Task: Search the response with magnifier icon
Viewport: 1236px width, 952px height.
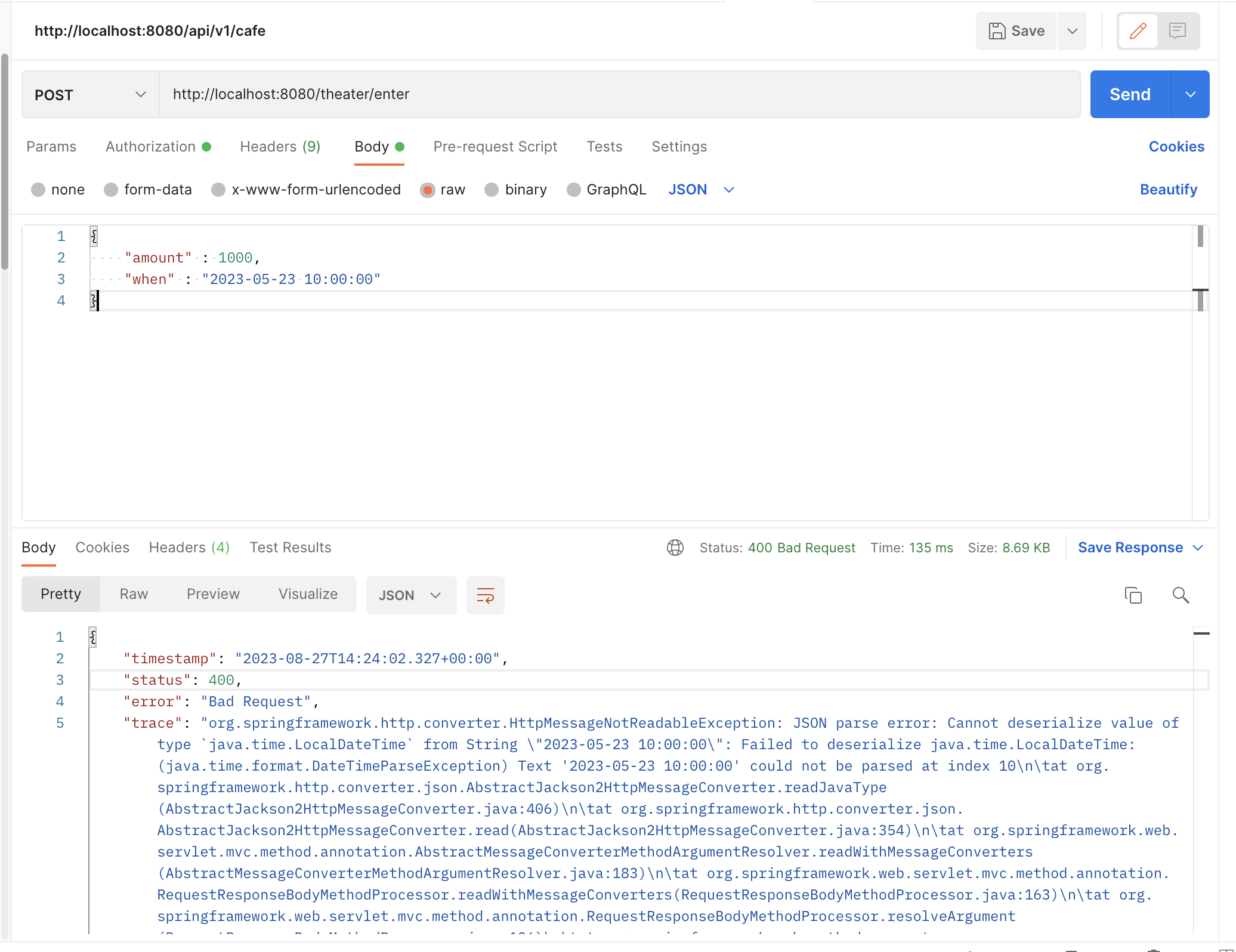Action: click(1181, 595)
